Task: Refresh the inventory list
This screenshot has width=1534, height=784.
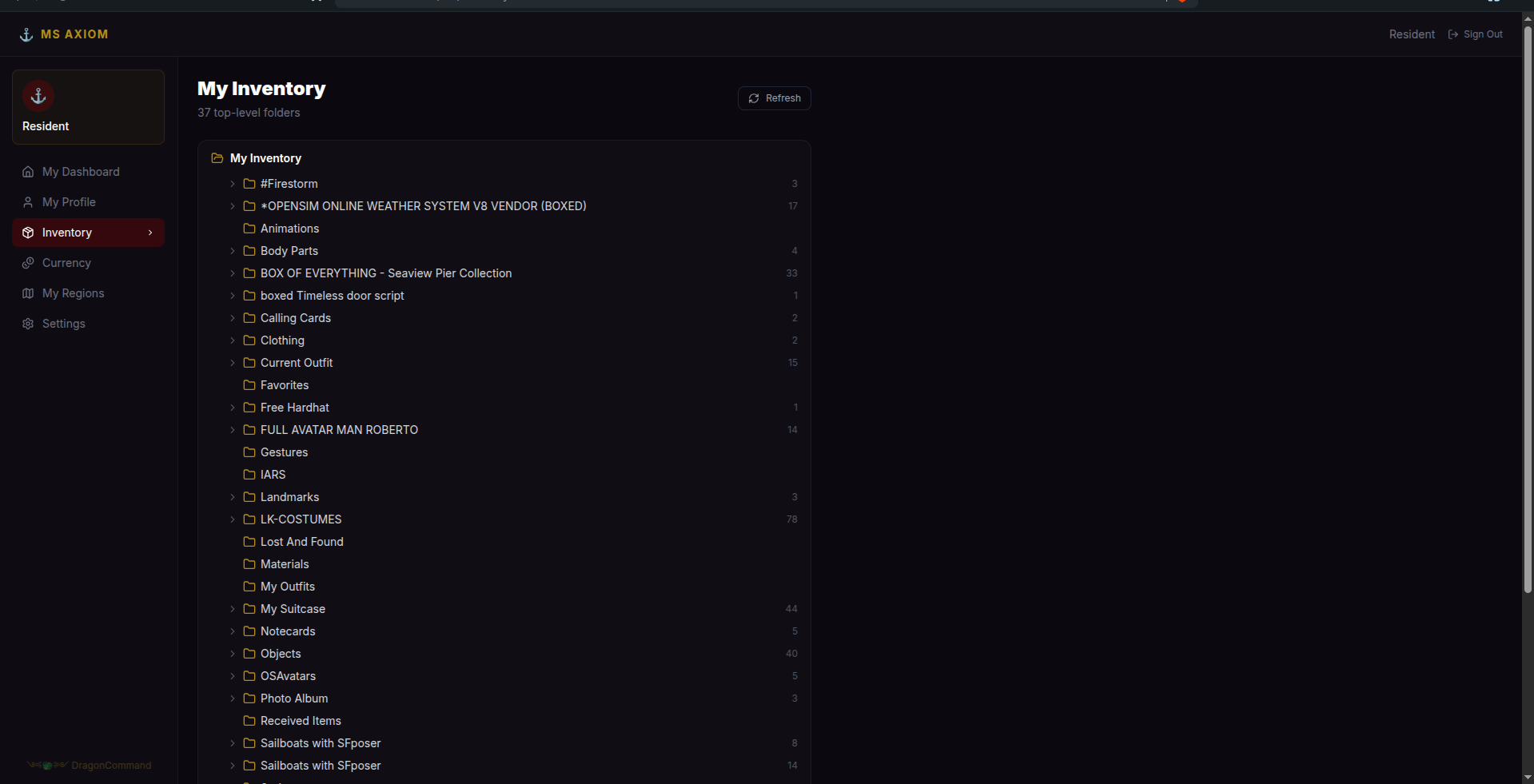Action: click(775, 98)
